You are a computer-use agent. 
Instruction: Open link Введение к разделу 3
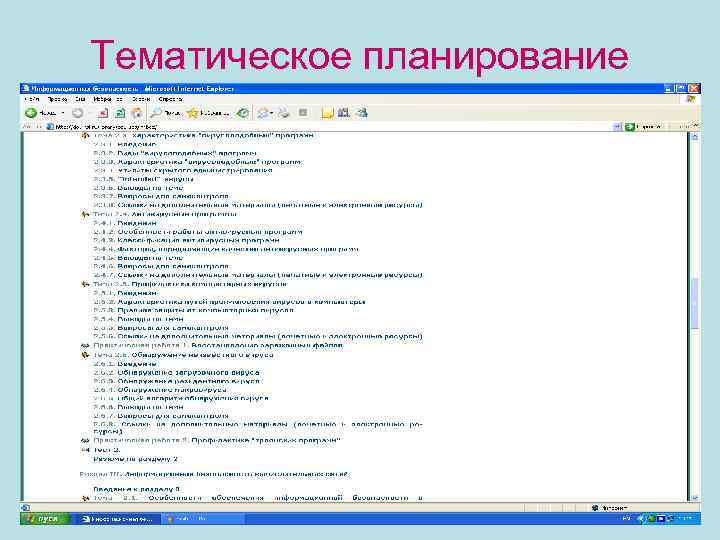point(137,489)
